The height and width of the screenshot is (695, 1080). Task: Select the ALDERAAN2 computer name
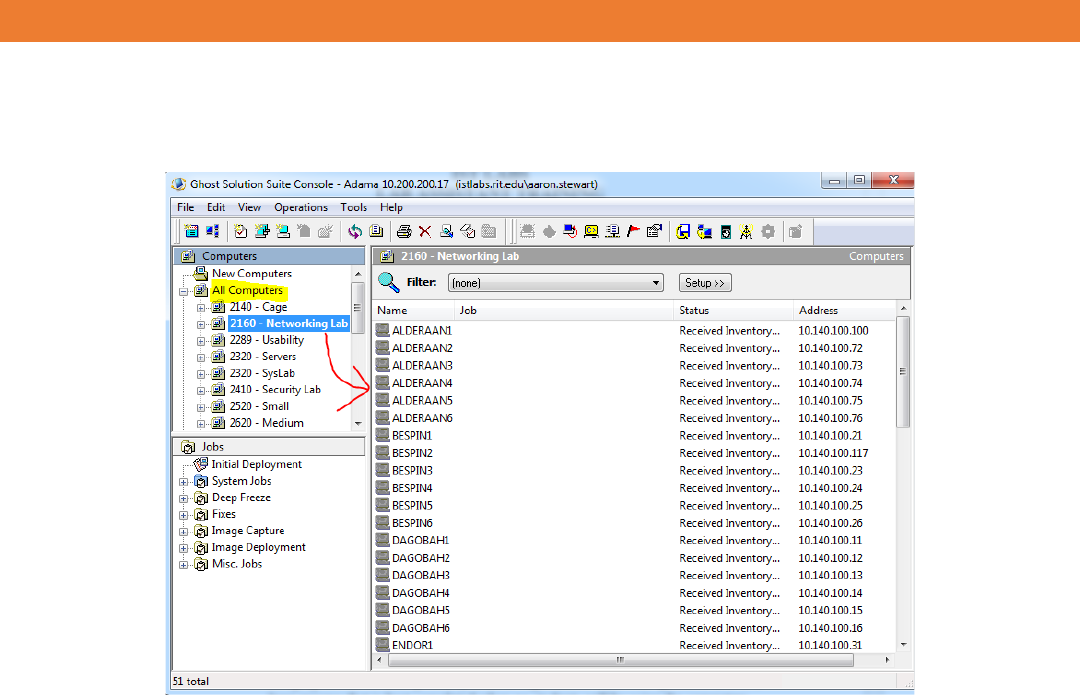coord(422,348)
